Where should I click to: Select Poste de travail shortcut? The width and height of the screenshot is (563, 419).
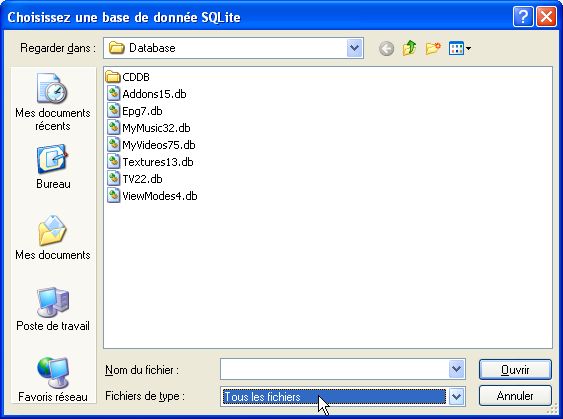coord(53,309)
